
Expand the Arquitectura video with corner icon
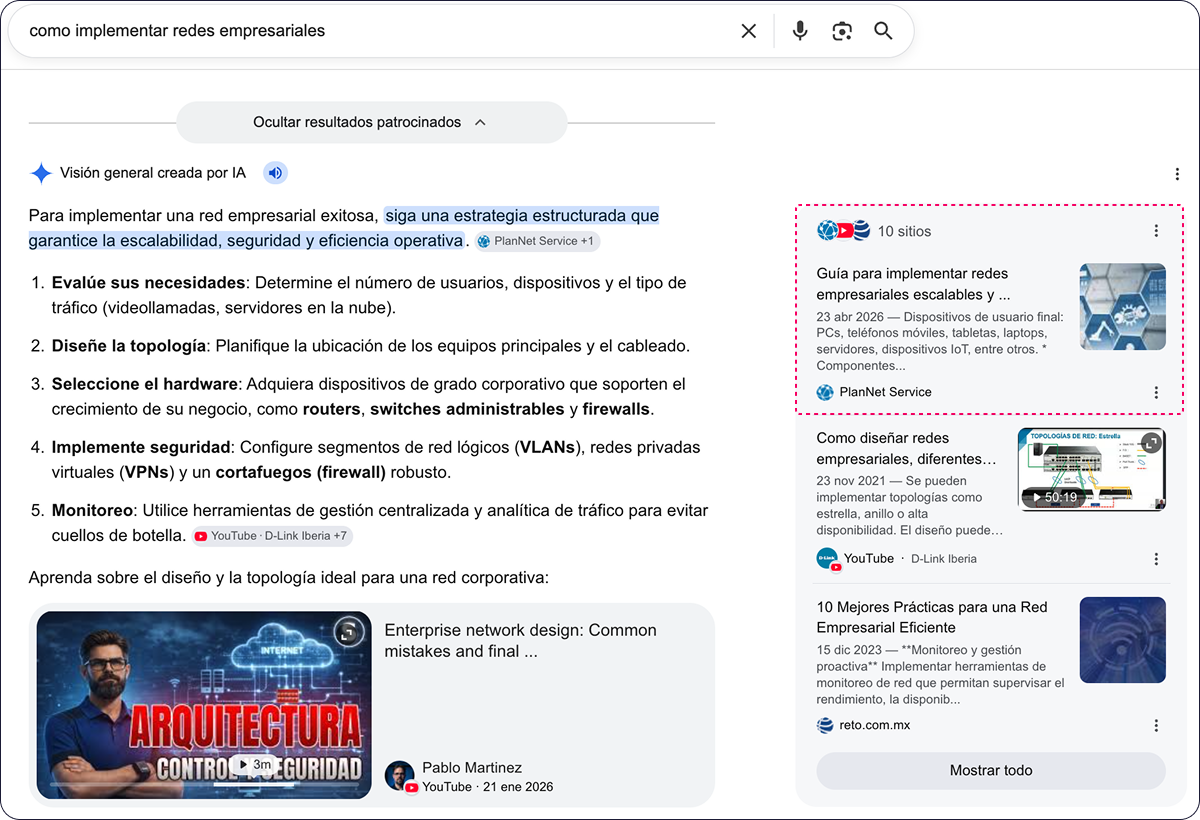pos(348,632)
